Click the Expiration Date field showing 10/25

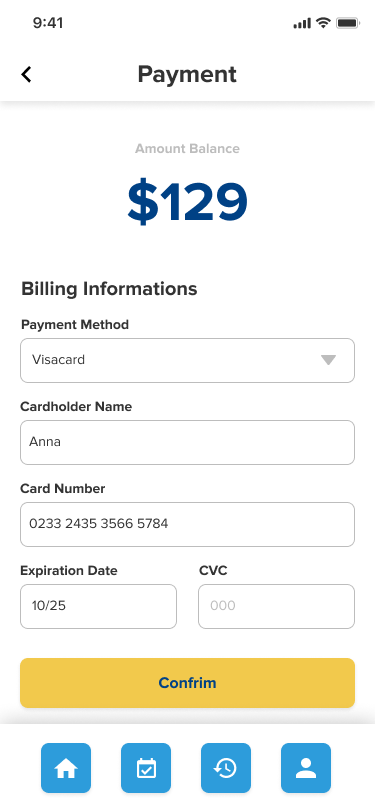(98, 606)
